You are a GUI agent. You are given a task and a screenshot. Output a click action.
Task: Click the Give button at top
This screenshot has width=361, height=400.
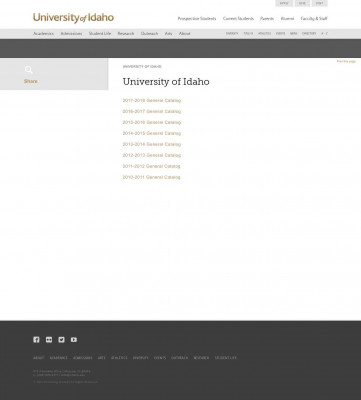302,3
